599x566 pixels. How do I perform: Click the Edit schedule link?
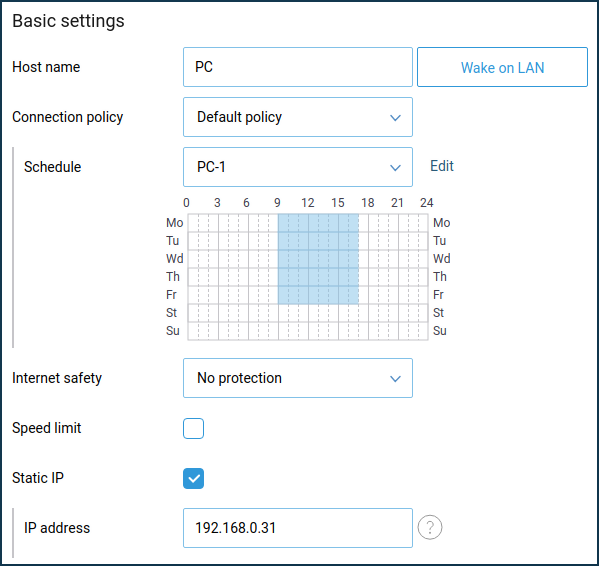pos(442,166)
